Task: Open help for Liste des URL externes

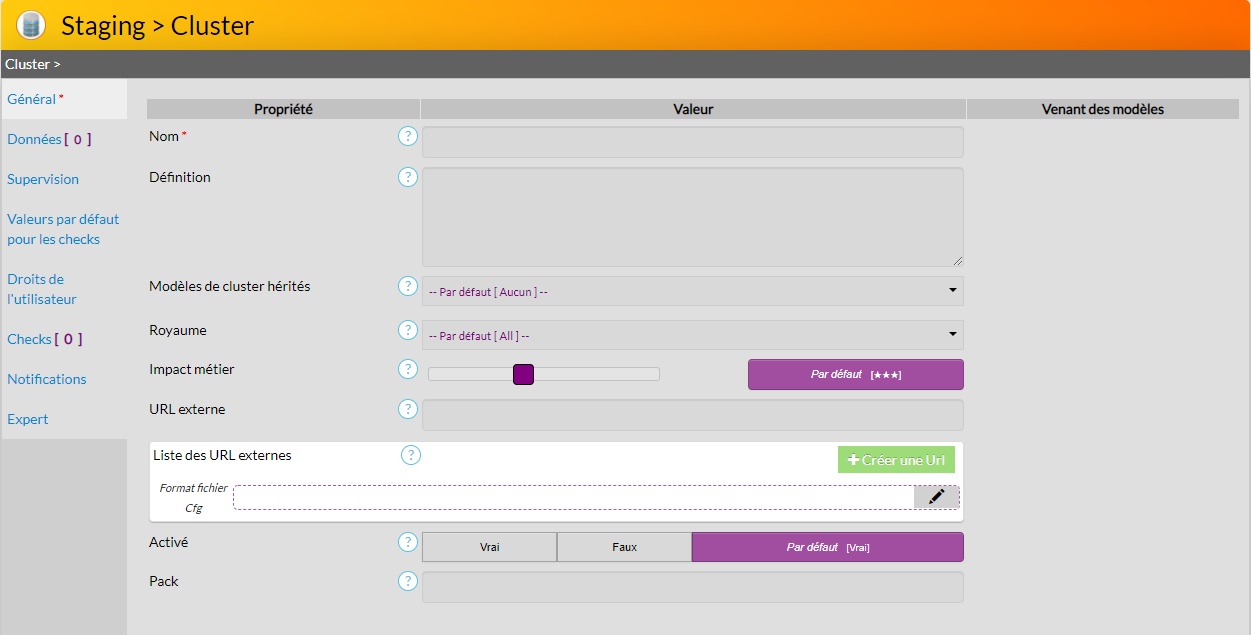Action: (x=410, y=455)
